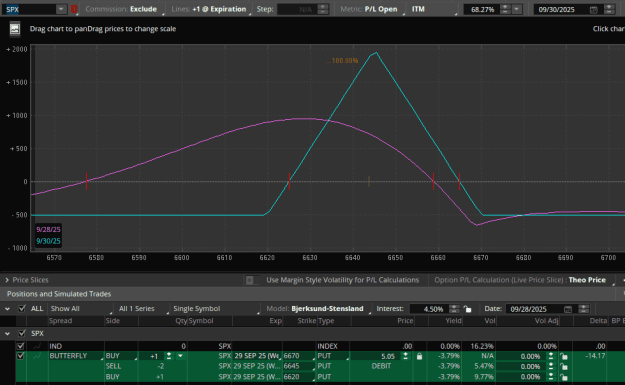Adjust Vol Adj stepper on 6645 row
Viewport: 625px width, 385px height.
(551, 366)
